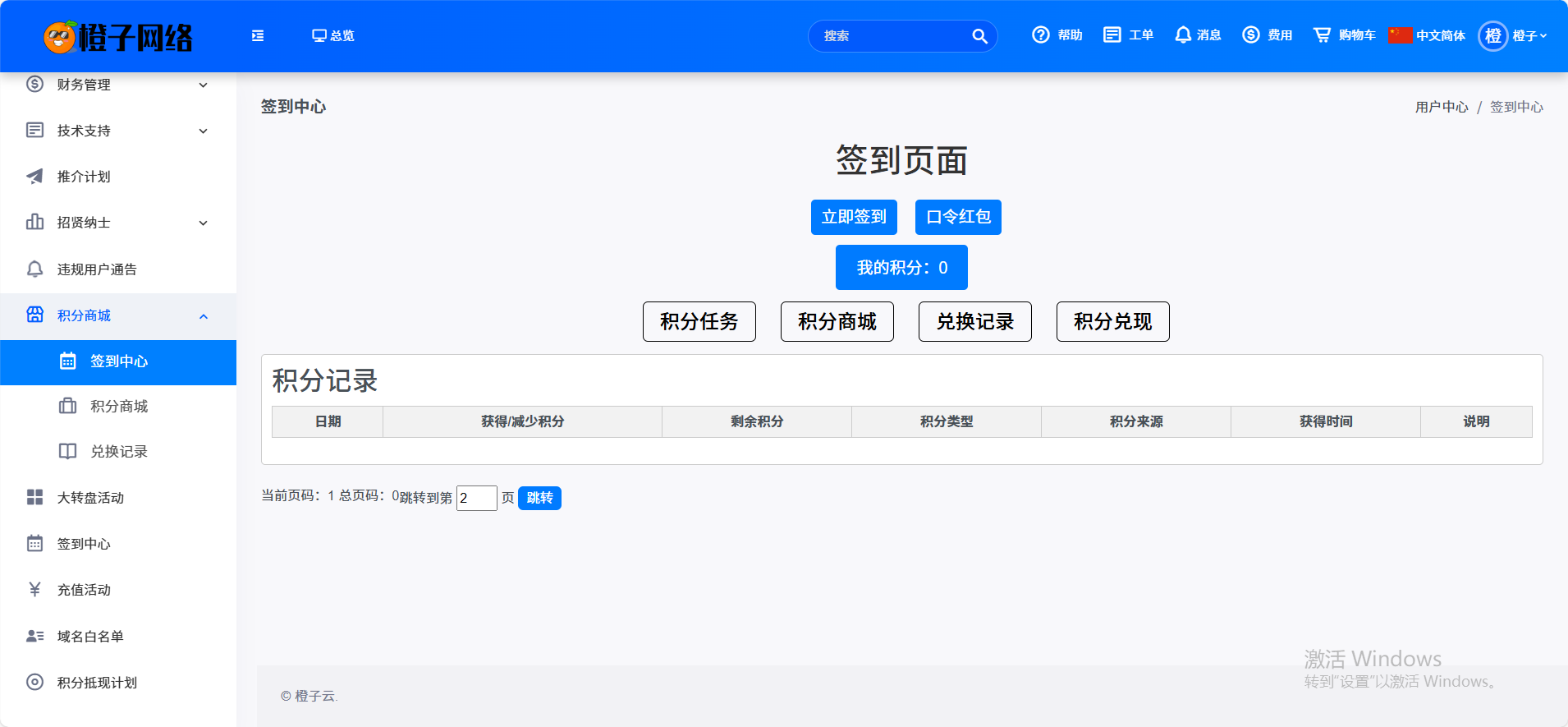Image resolution: width=1568 pixels, height=727 pixels.
Task: Click the 获得时间 column header
Action: coord(1326,421)
